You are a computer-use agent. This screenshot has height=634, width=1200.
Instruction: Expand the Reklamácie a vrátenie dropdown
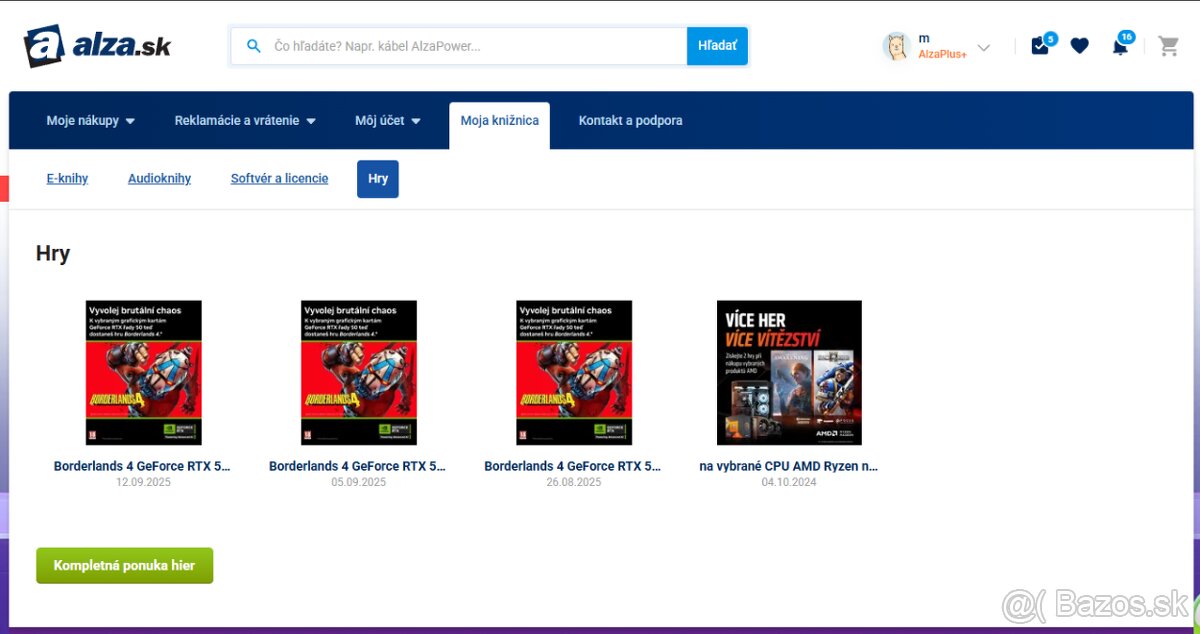(245, 121)
